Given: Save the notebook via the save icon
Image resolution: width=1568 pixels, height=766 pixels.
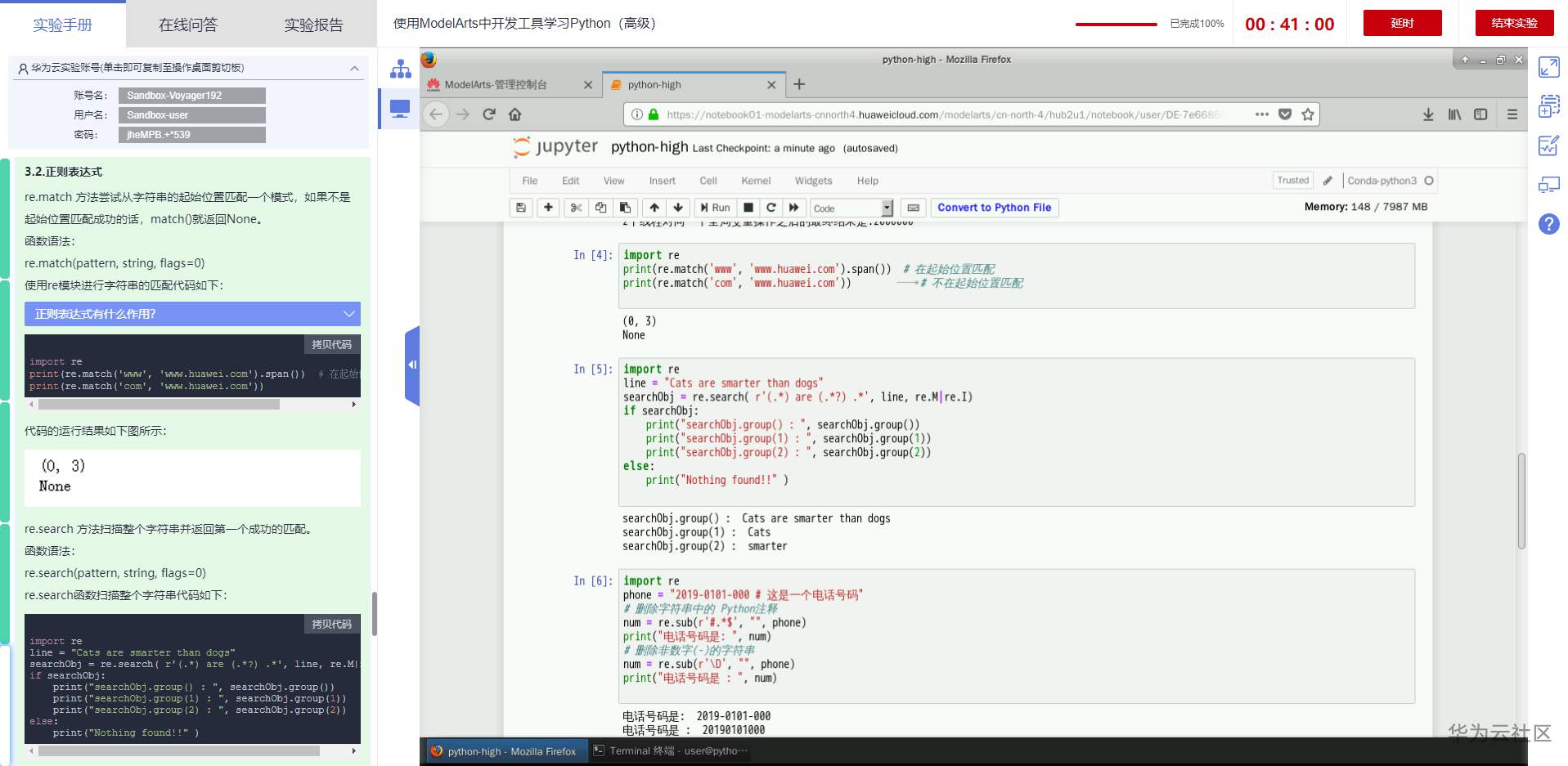Looking at the screenshot, I should (521, 208).
